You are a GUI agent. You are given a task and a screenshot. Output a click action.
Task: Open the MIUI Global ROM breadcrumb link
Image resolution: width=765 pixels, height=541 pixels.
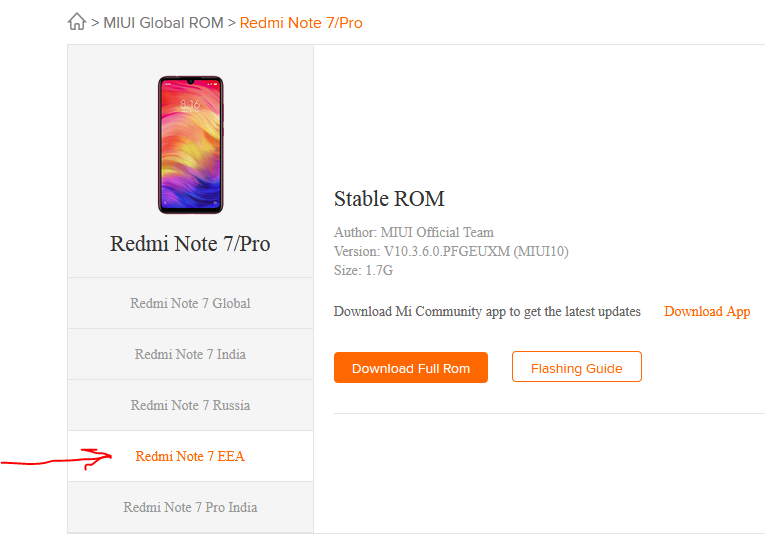(x=163, y=22)
